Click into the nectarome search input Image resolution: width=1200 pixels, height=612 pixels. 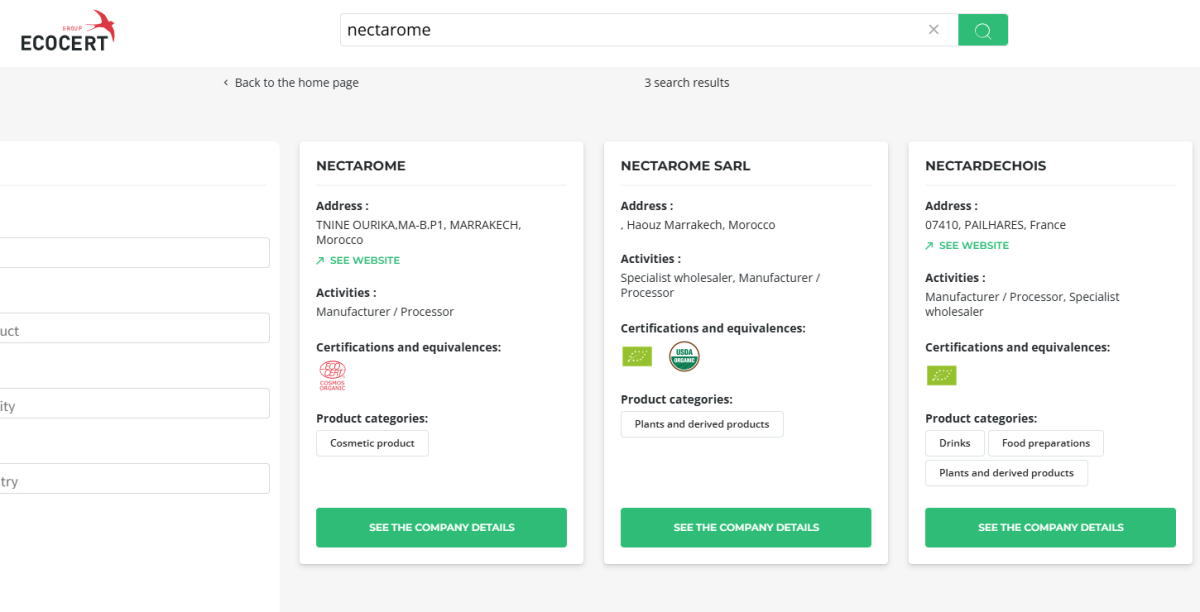click(630, 30)
